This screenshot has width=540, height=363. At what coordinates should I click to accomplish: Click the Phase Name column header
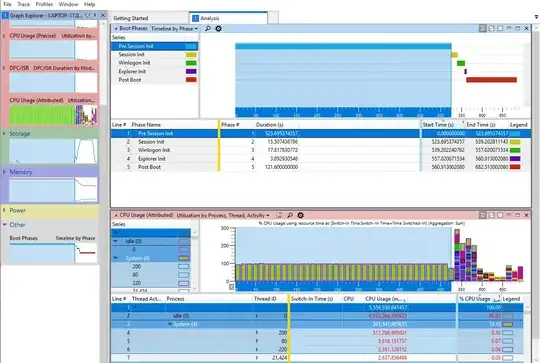[146, 125]
